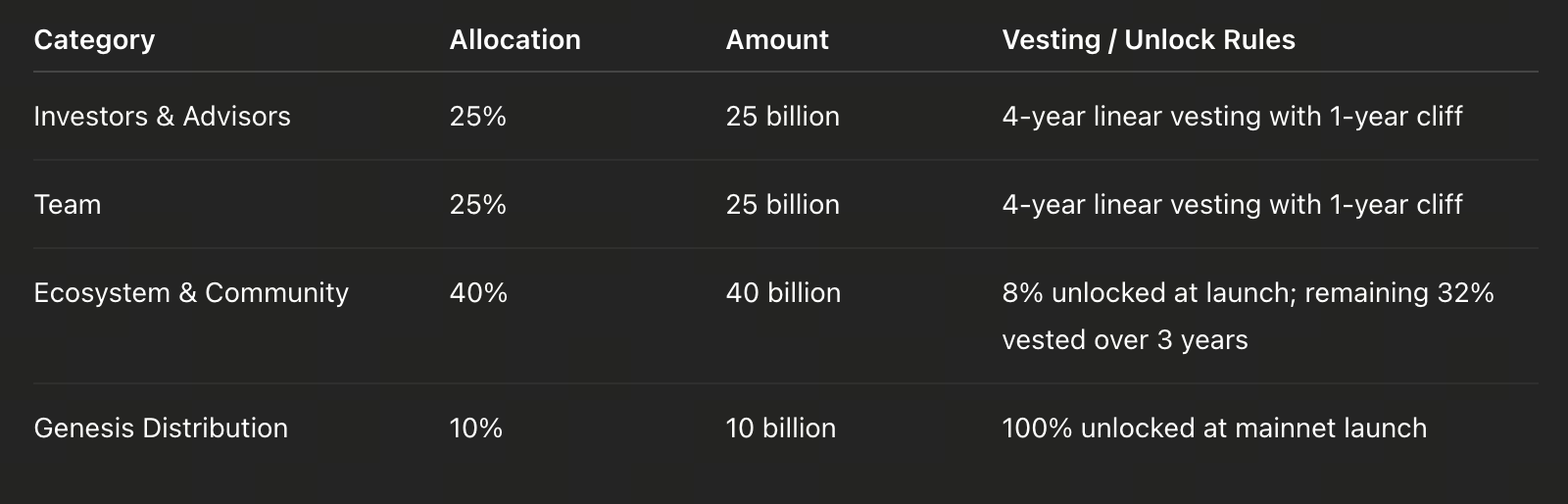Click the 25% allocation for Investors & Advisors

pos(478,117)
